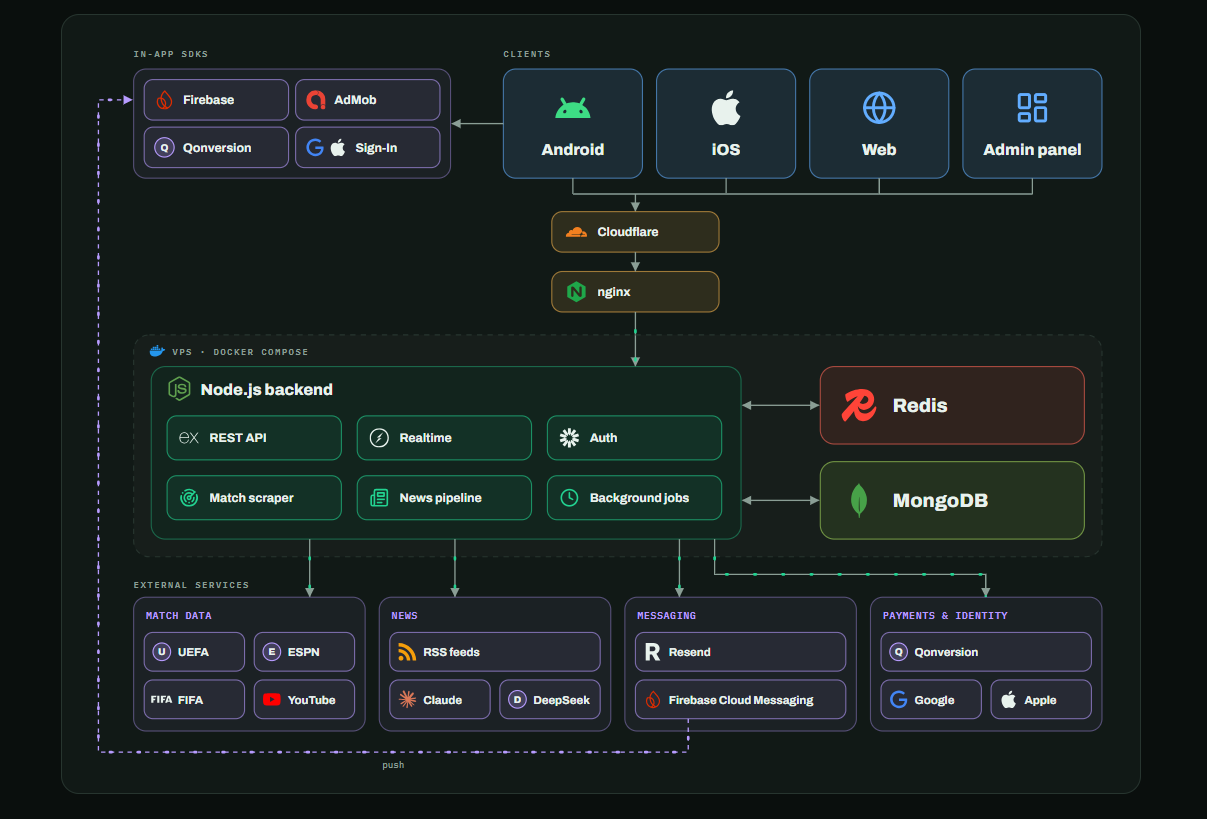Image resolution: width=1207 pixels, height=819 pixels.
Task: Click the Cloudflare text label
Action: pyautogui.click(x=628, y=232)
